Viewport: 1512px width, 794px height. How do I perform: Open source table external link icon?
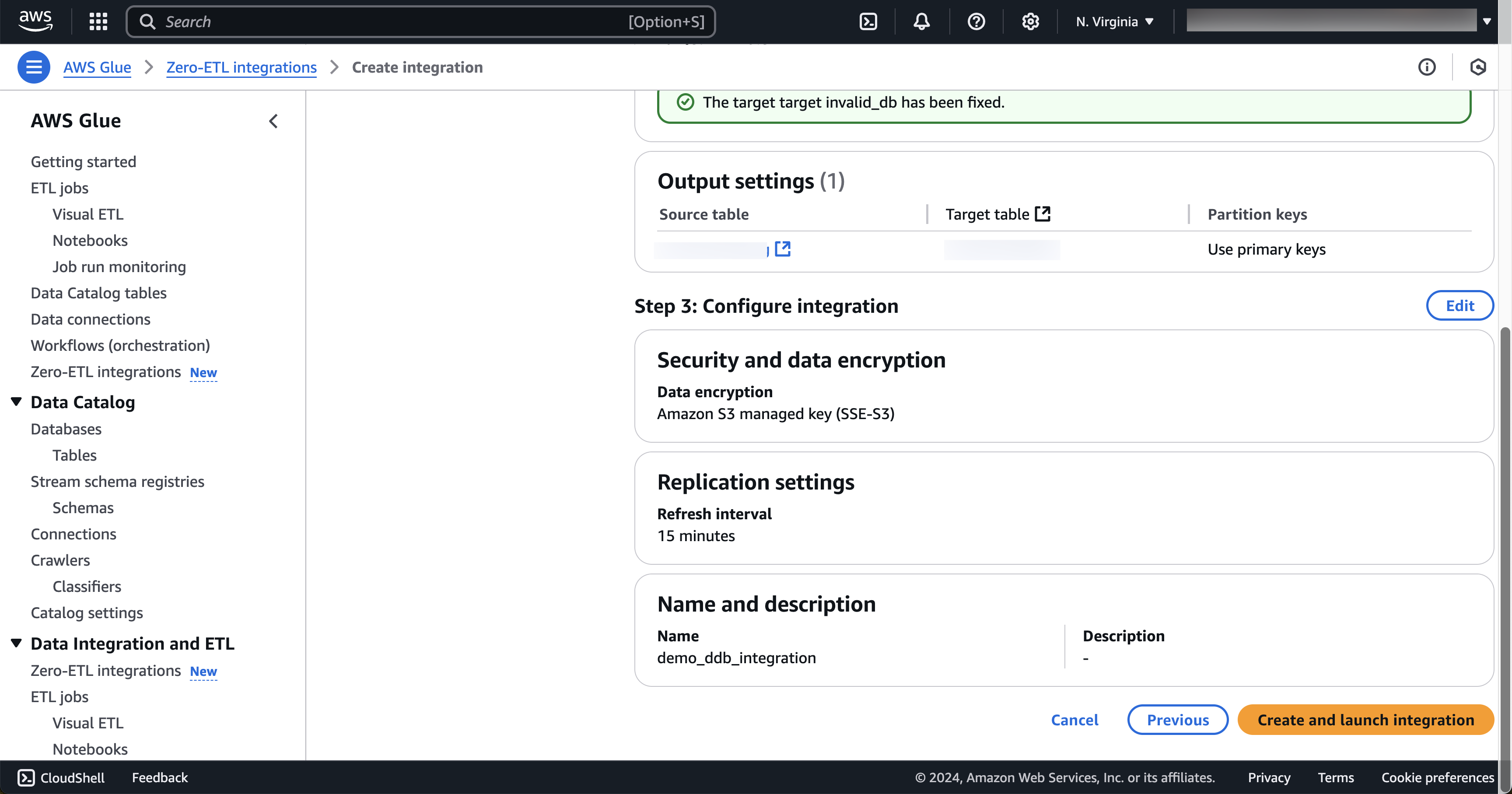[782, 249]
